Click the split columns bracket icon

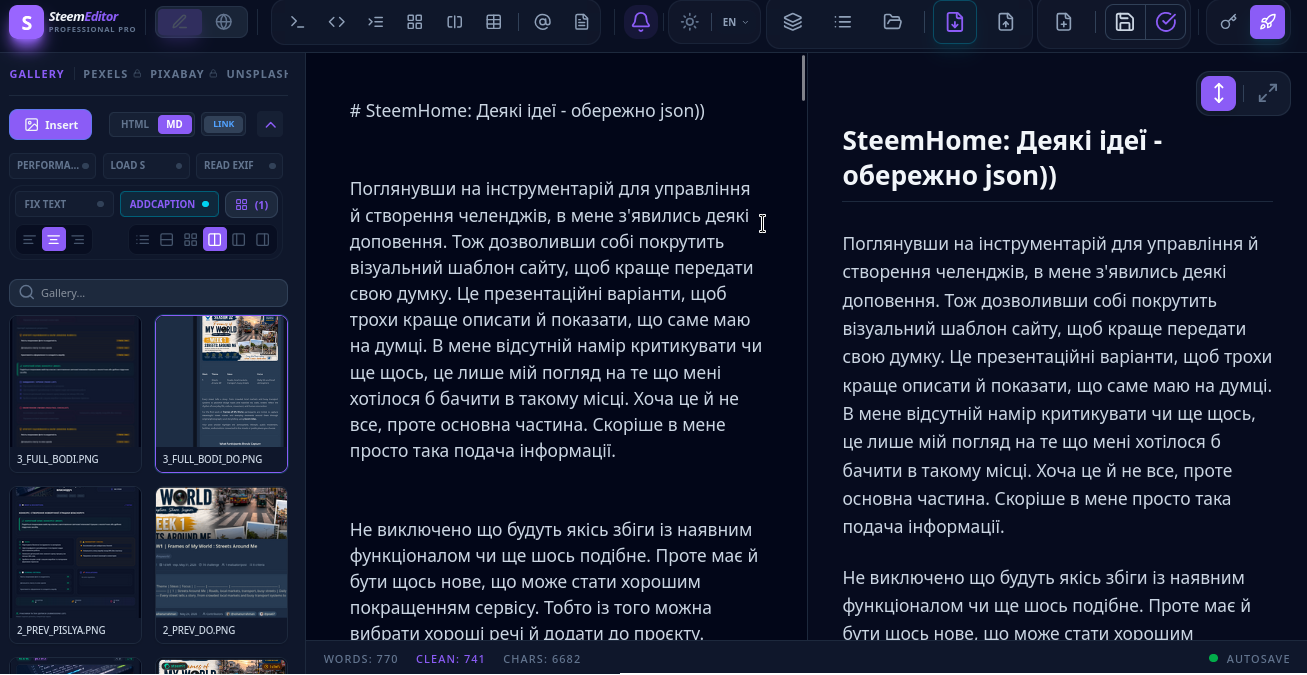pyautogui.click(x=454, y=22)
